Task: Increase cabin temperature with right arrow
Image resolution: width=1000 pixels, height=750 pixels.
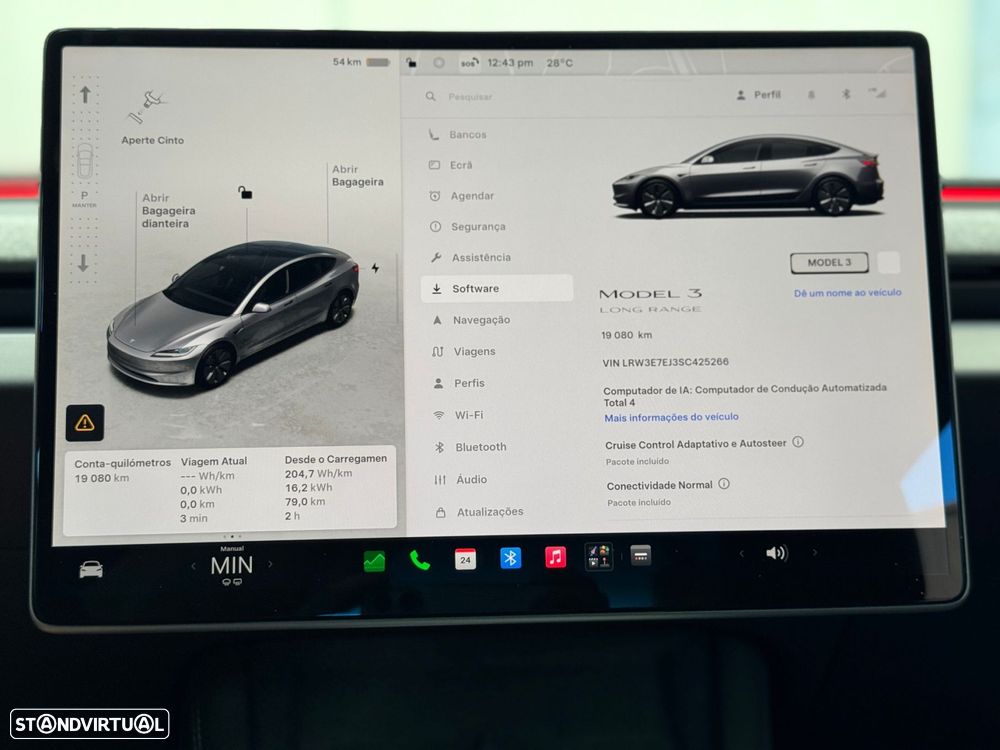Action: (270, 564)
